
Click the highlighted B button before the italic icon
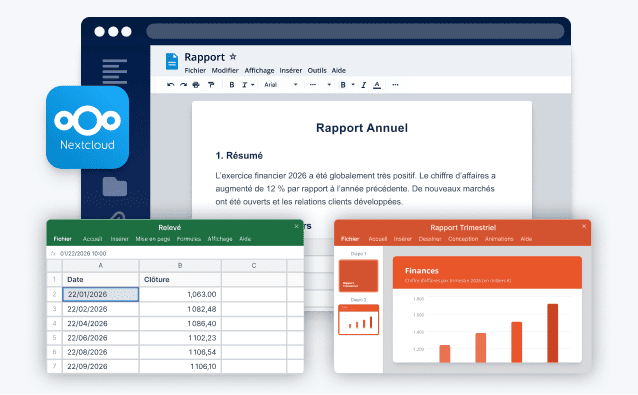click(x=343, y=85)
